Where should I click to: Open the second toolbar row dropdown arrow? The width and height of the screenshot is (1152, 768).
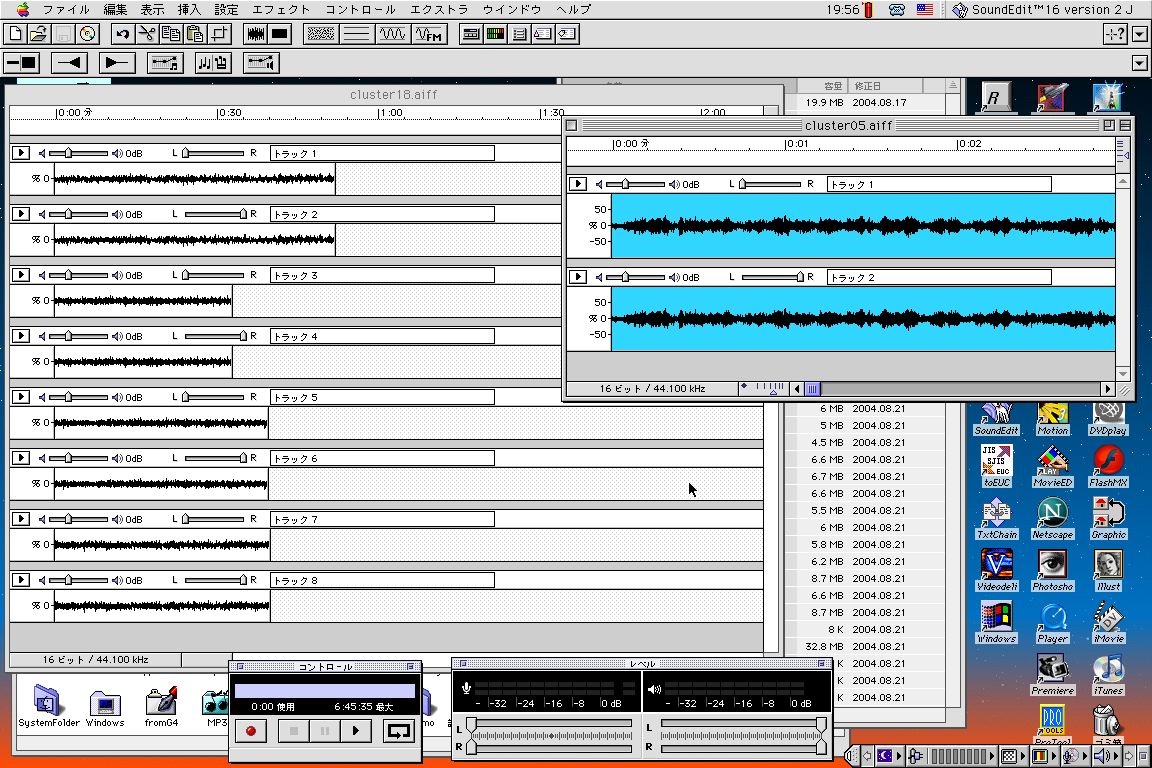(1140, 63)
